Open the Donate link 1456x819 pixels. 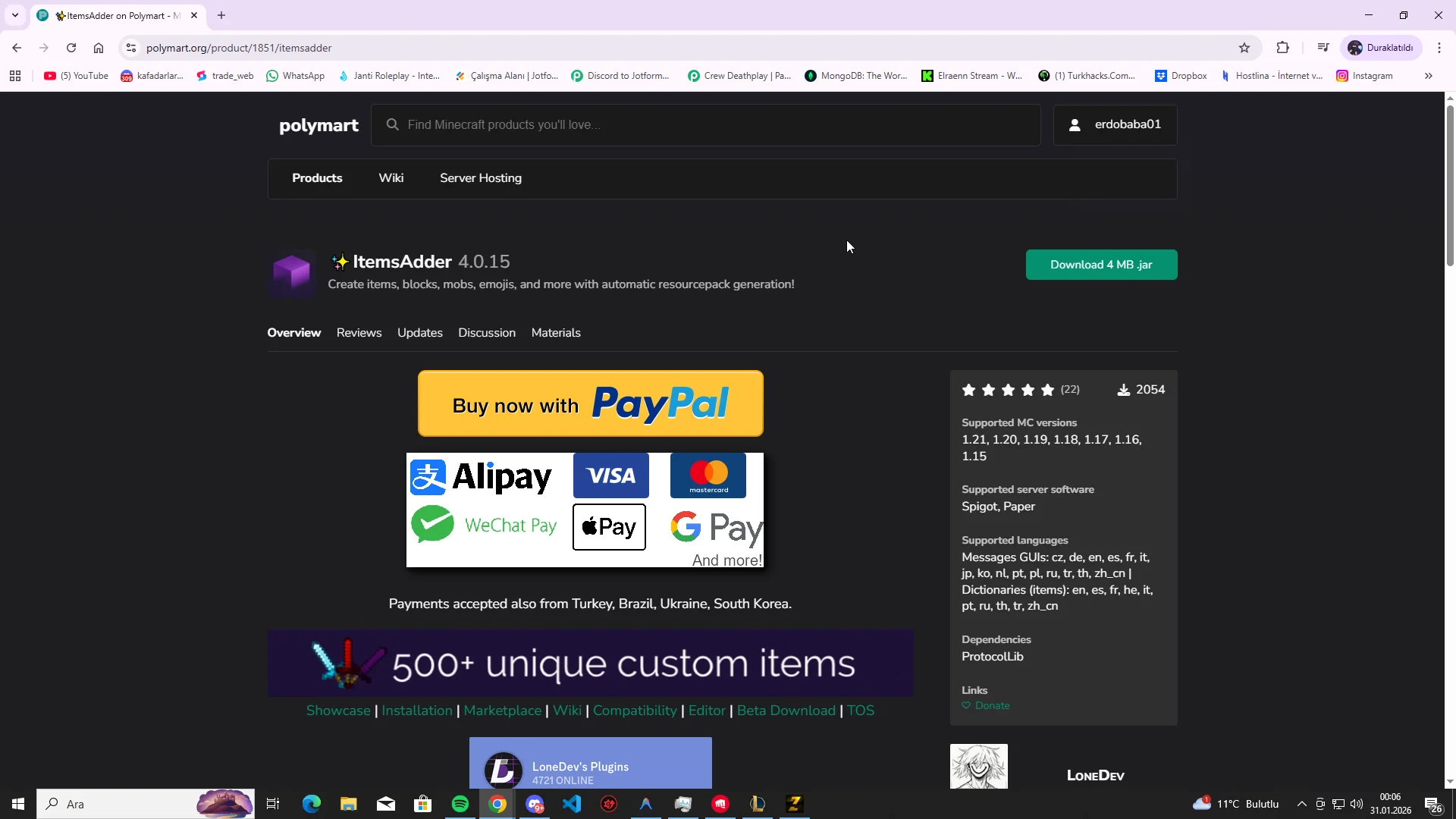coord(986,705)
